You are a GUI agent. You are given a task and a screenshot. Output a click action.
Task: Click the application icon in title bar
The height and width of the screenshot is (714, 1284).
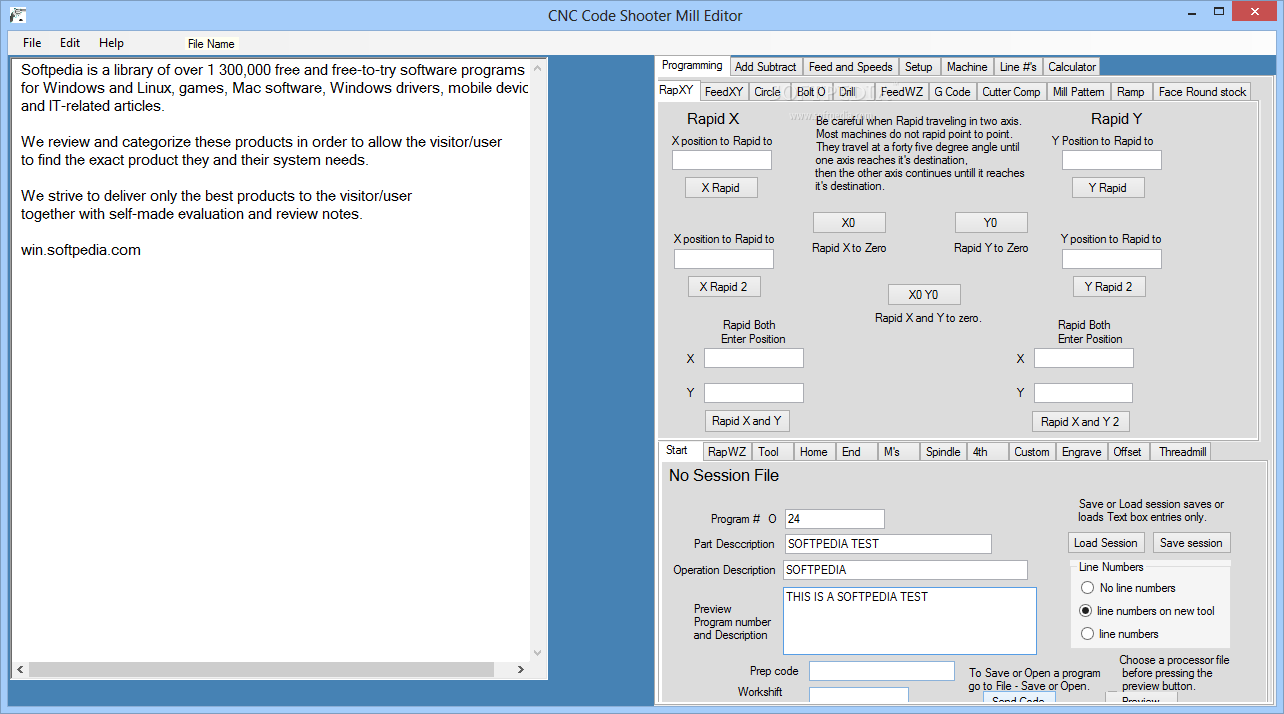click(16, 15)
